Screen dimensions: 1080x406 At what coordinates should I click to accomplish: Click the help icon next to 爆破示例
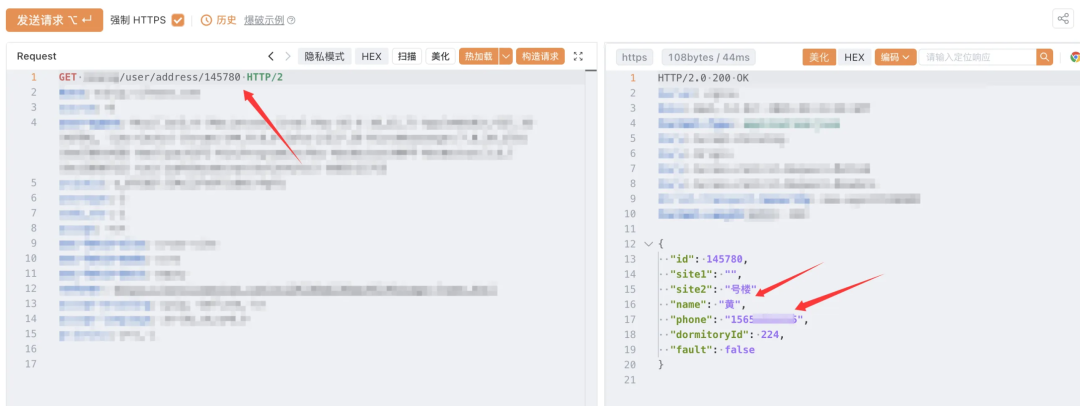pos(291,21)
